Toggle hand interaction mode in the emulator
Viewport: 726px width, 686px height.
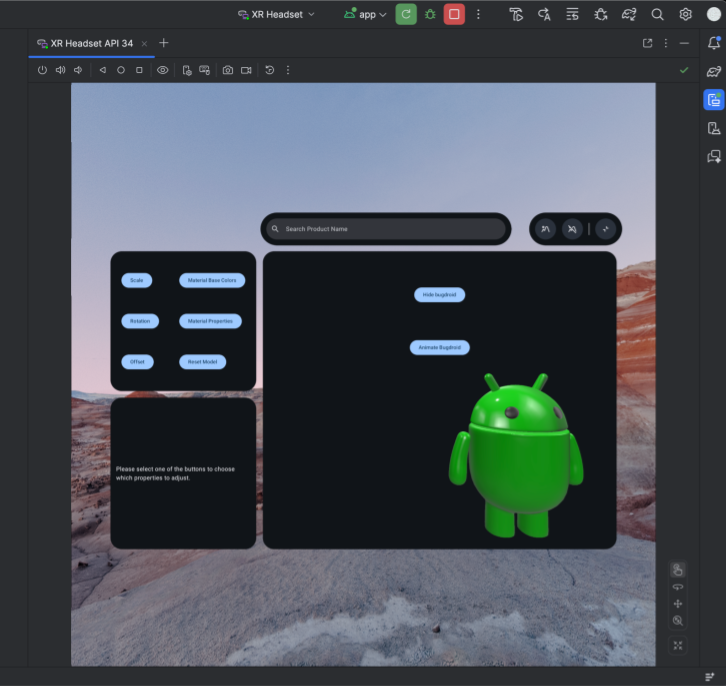[678, 570]
